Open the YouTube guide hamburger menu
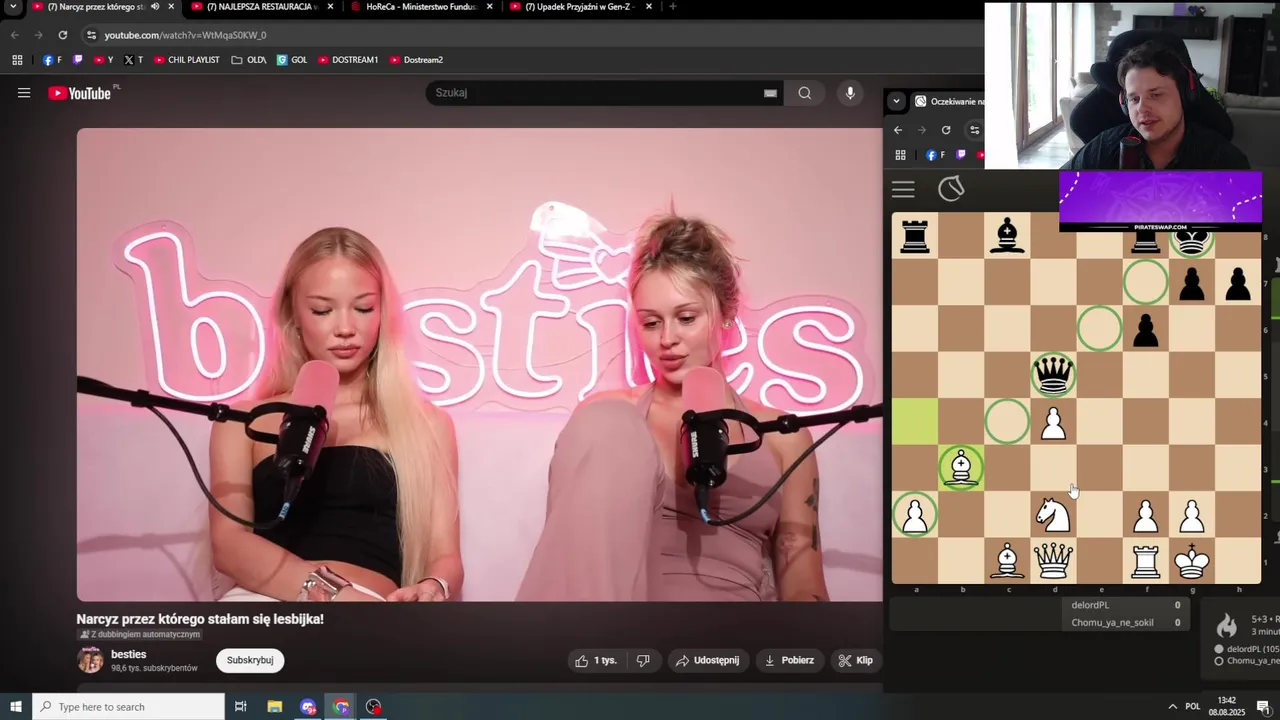Viewport: 1280px width, 720px height. click(x=24, y=93)
